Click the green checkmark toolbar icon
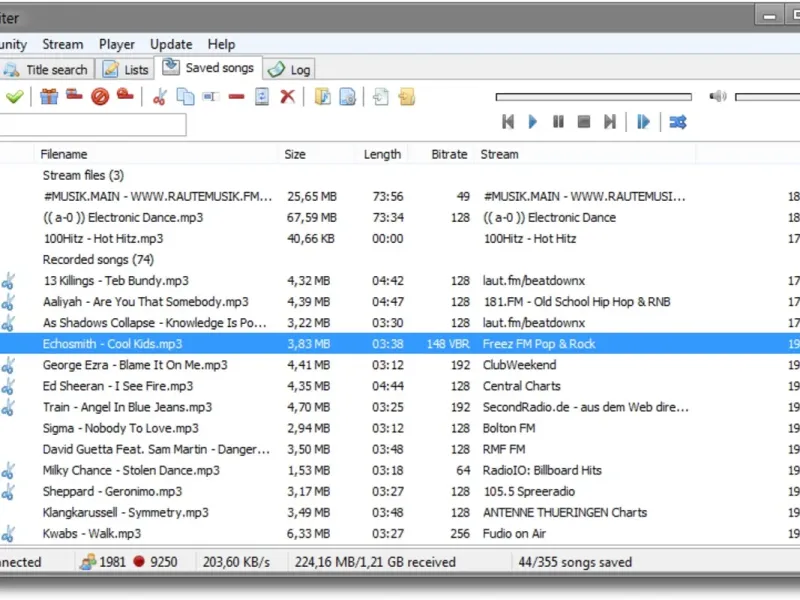 tap(14, 97)
